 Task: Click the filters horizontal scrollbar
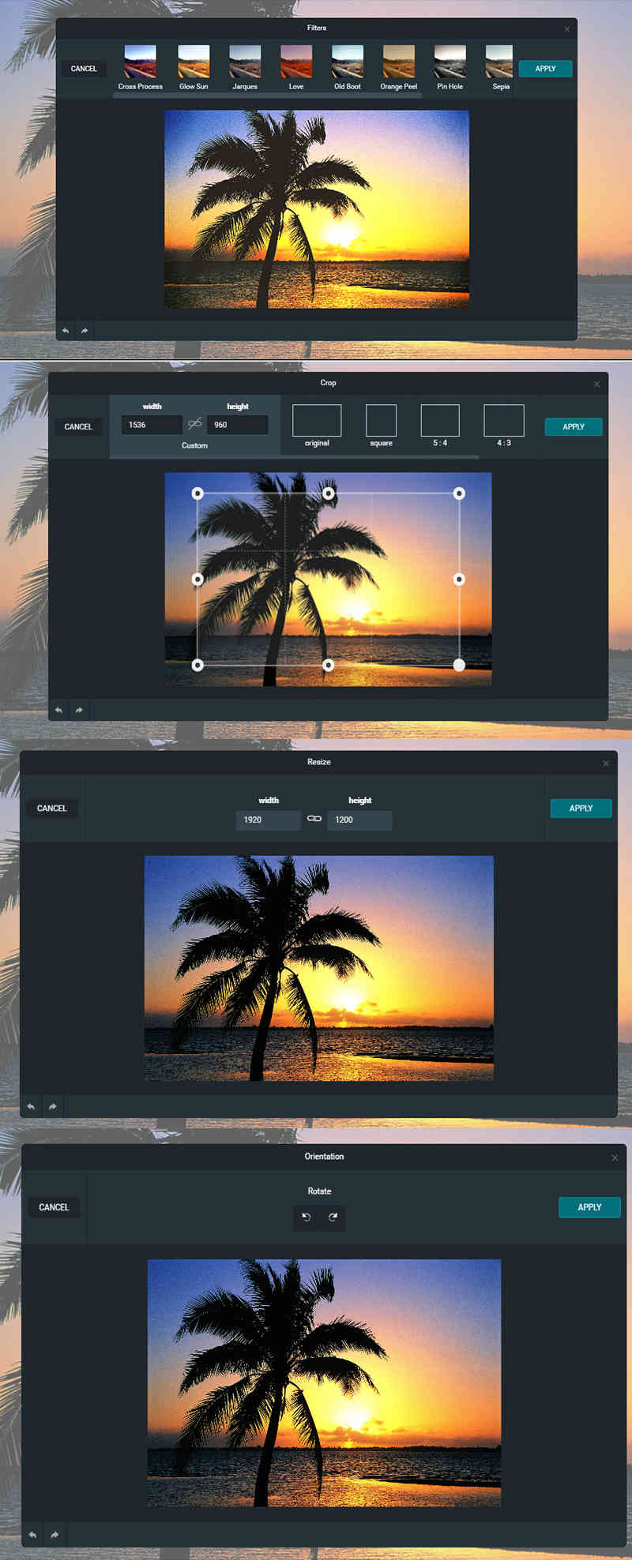(x=267, y=96)
